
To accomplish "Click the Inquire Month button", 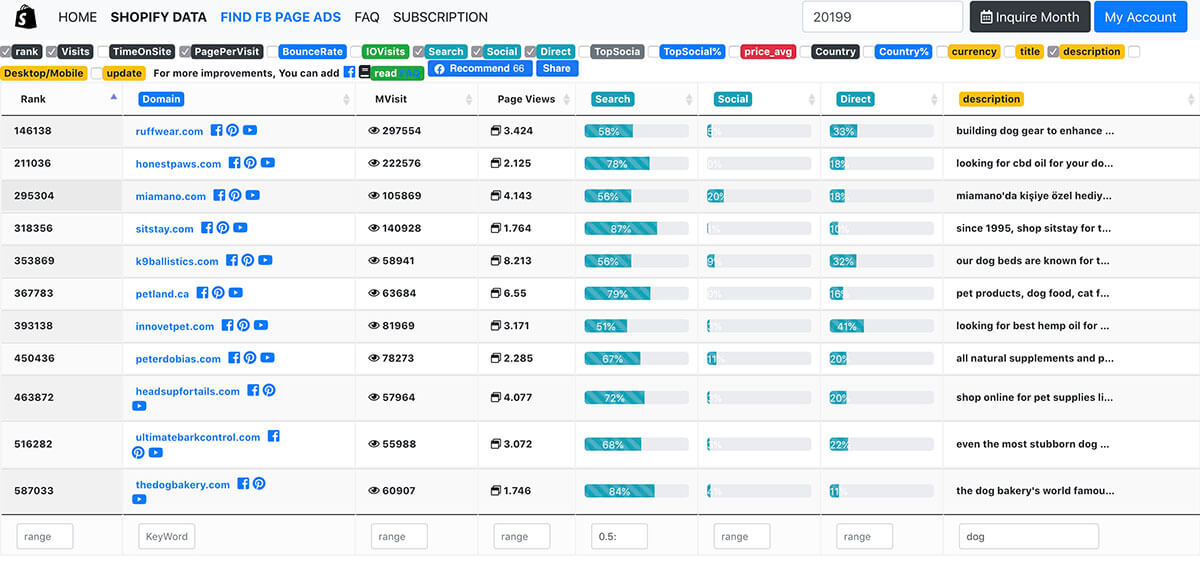I will click(1029, 17).
